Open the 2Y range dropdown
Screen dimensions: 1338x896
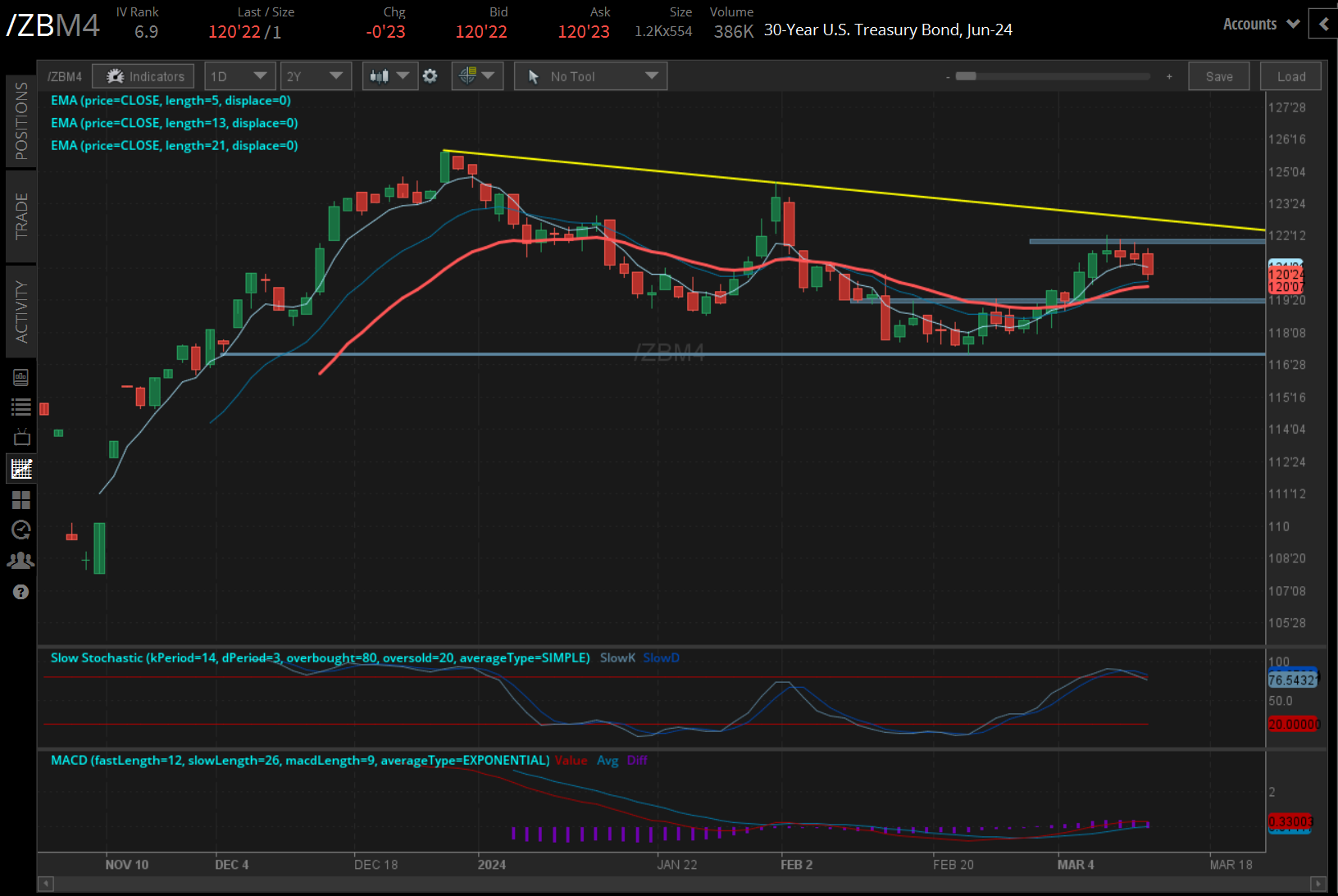(316, 75)
